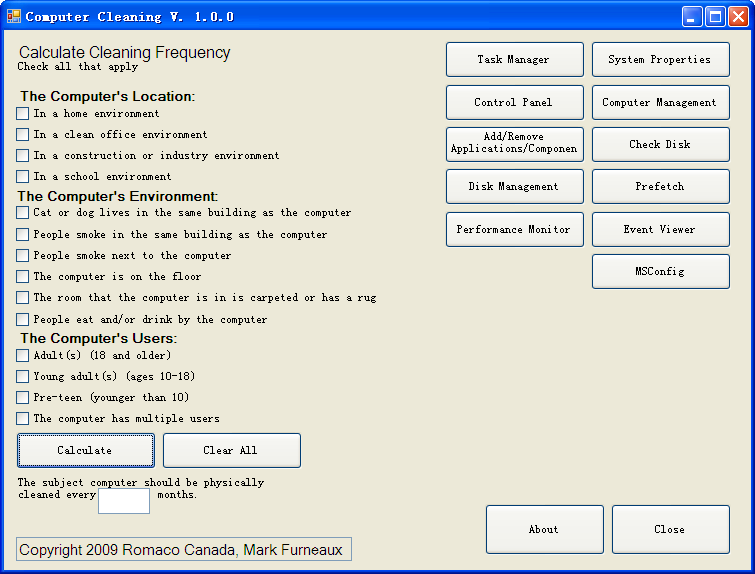This screenshot has height=574, width=755.
Task: Open Task Manager
Action: (514, 60)
